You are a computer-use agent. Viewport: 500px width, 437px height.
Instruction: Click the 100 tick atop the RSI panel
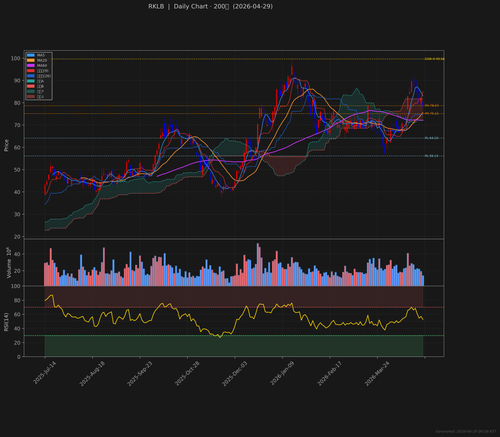pyautogui.click(x=16, y=286)
